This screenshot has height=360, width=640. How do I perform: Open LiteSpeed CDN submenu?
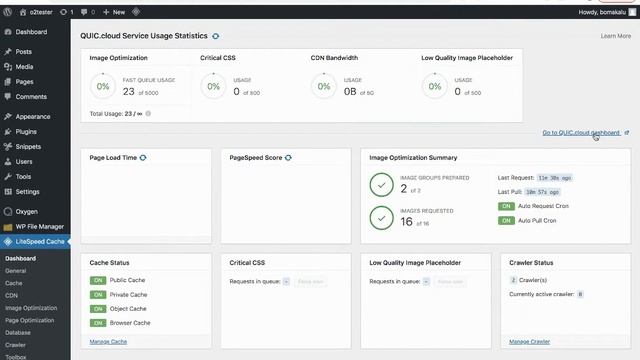(x=11, y=296)
